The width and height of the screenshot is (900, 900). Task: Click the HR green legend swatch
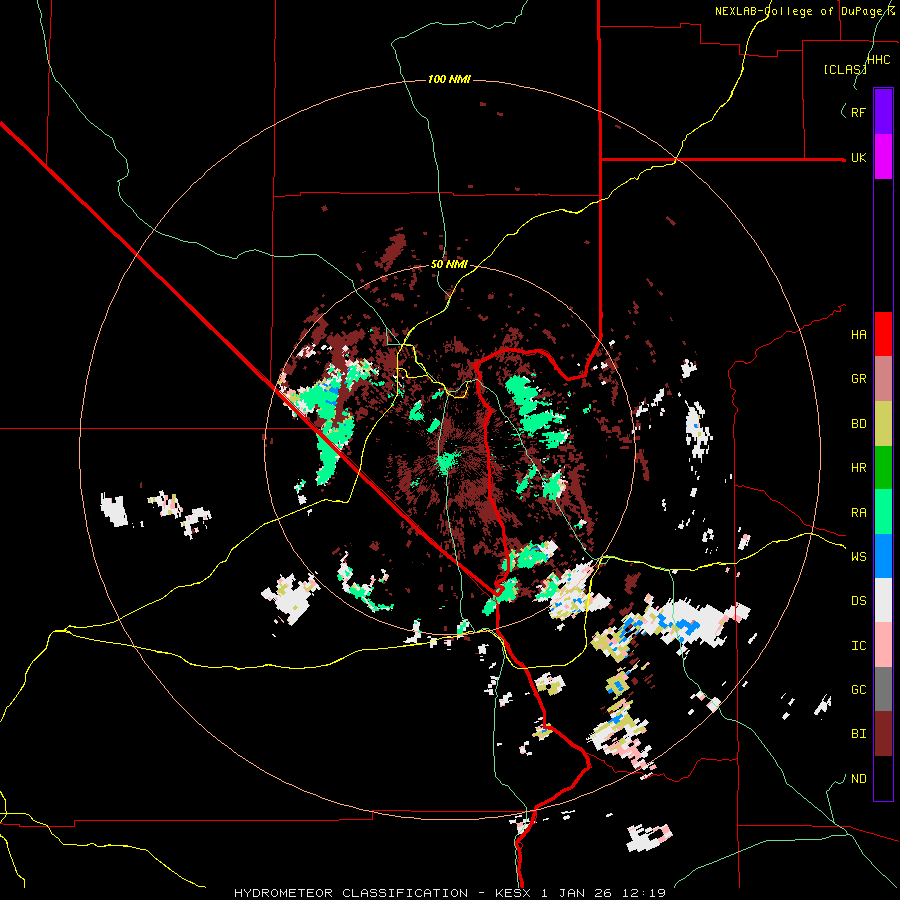pos(883,467)
